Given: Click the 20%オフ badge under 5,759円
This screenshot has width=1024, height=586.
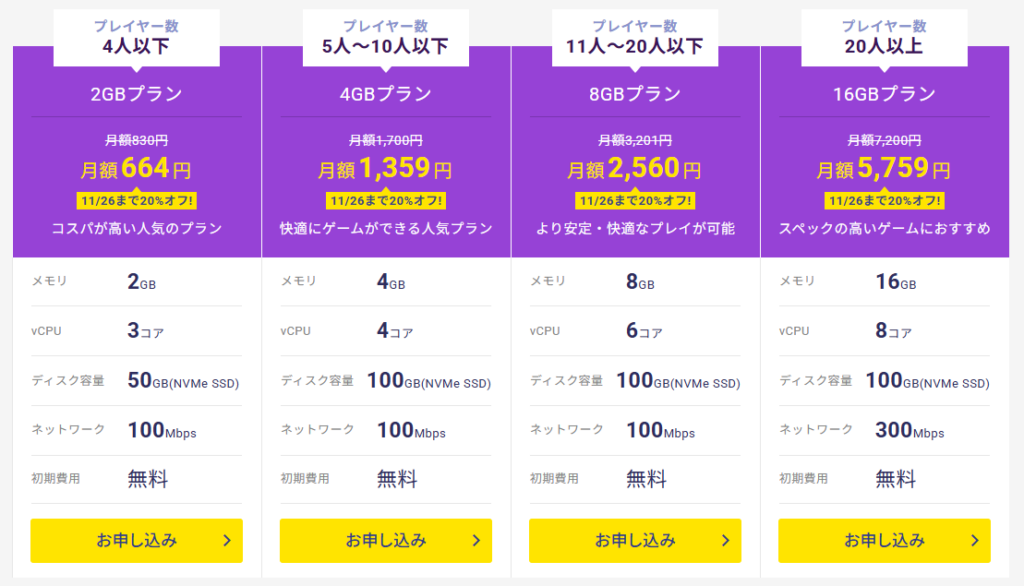Looking at the screenshot, I should point(884,201).
